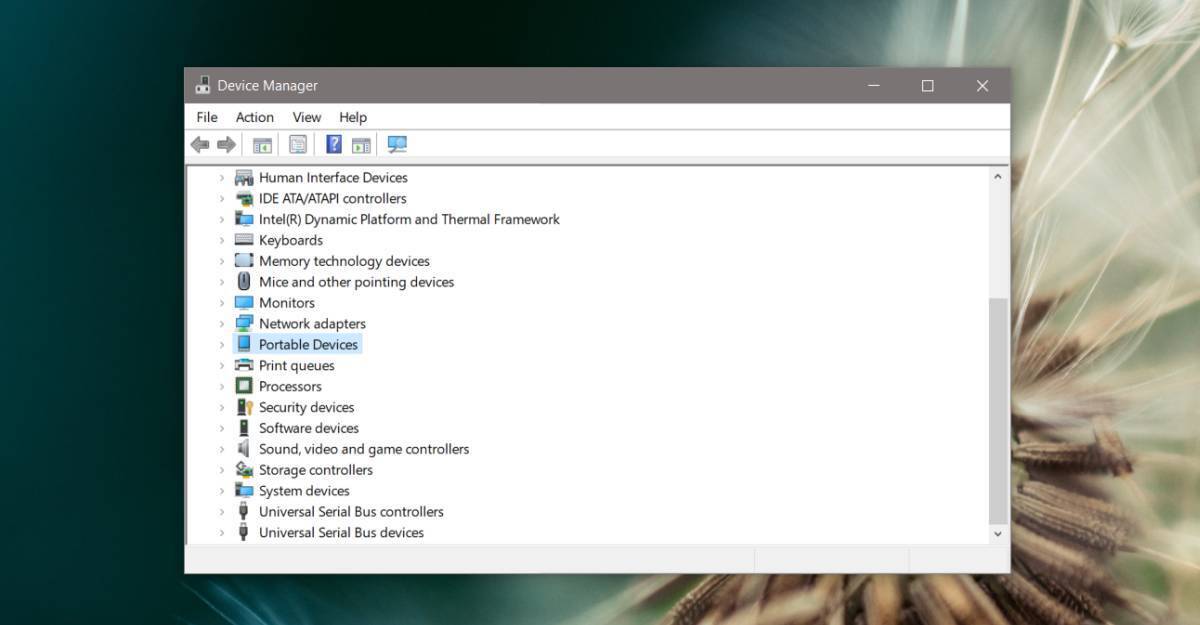Open the Action menu
1200x625 pixels.
click(x=255, y=117)
